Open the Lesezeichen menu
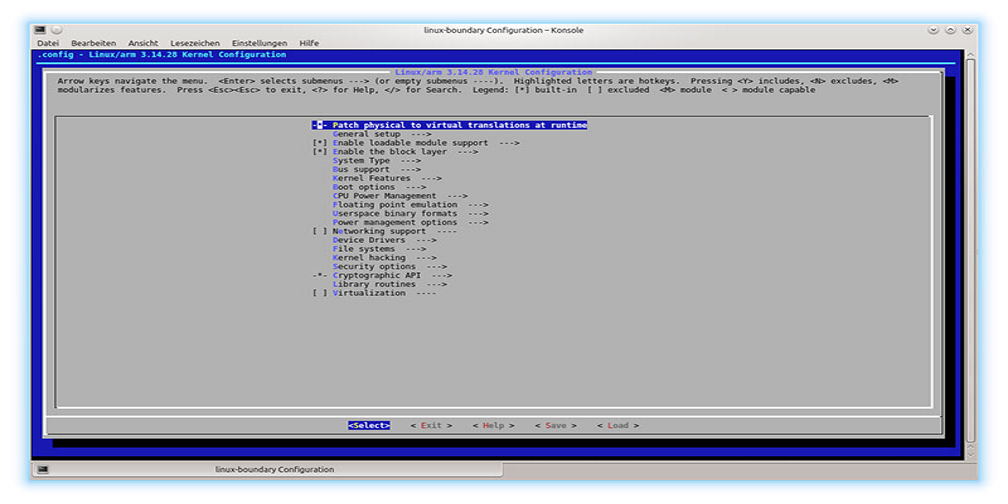The height and width of the screenshot is (504, 1008). (194, 43)
